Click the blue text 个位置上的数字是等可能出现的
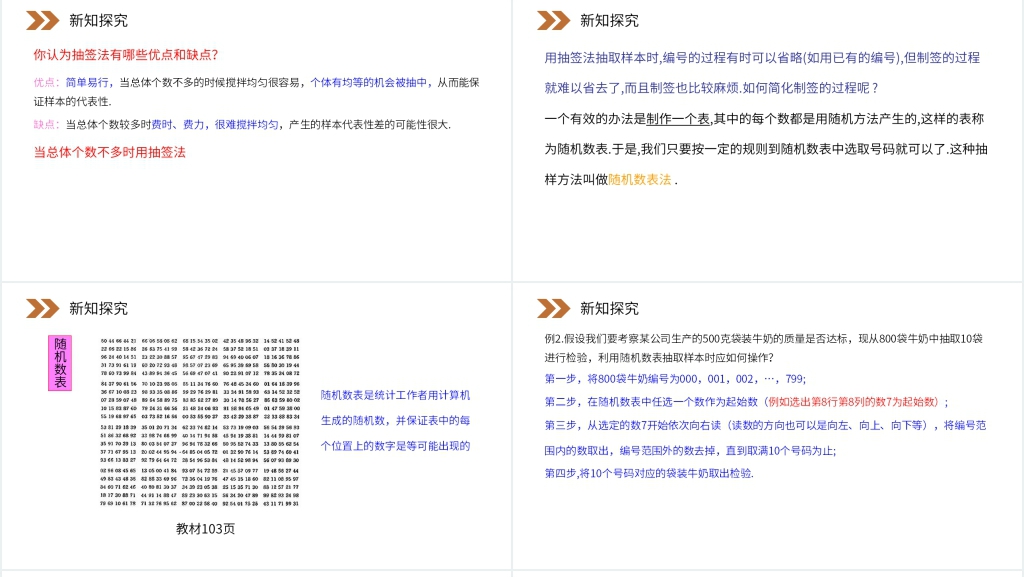 coord(395,446)
